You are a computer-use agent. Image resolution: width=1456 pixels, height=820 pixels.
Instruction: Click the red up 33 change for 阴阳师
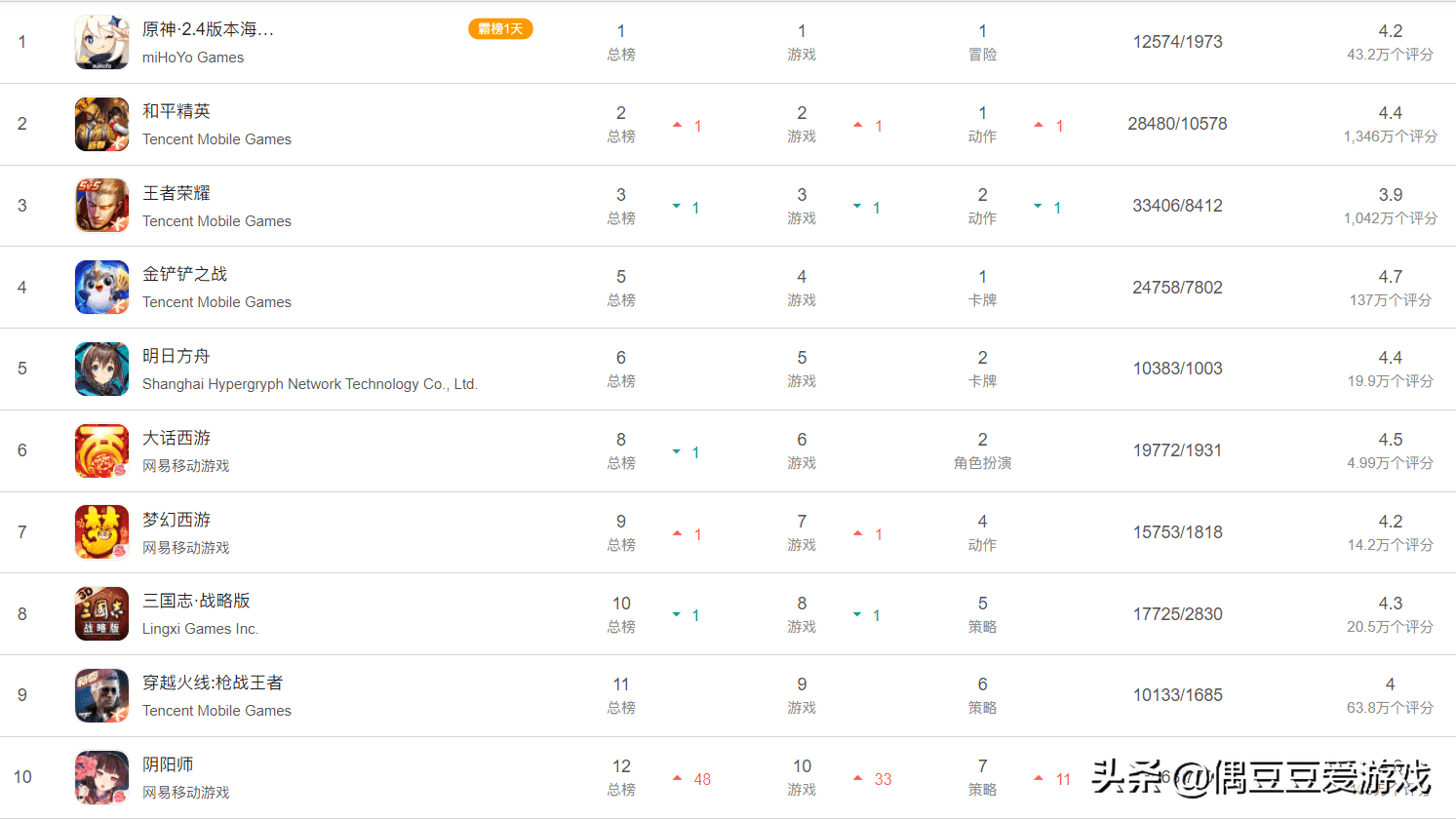click(873, 779)
